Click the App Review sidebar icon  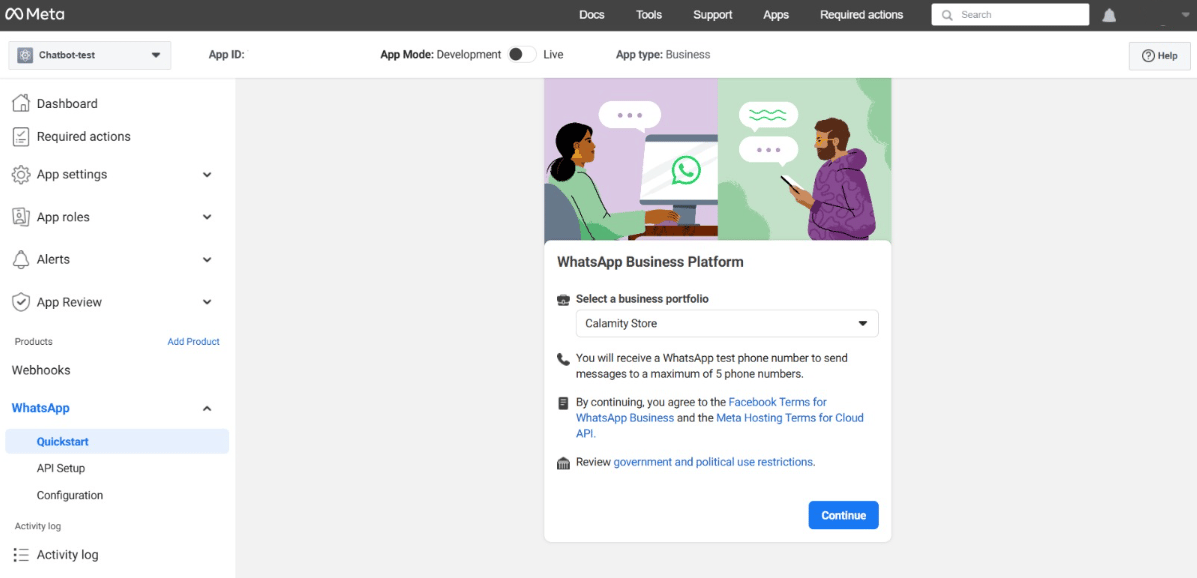(20, 302)
